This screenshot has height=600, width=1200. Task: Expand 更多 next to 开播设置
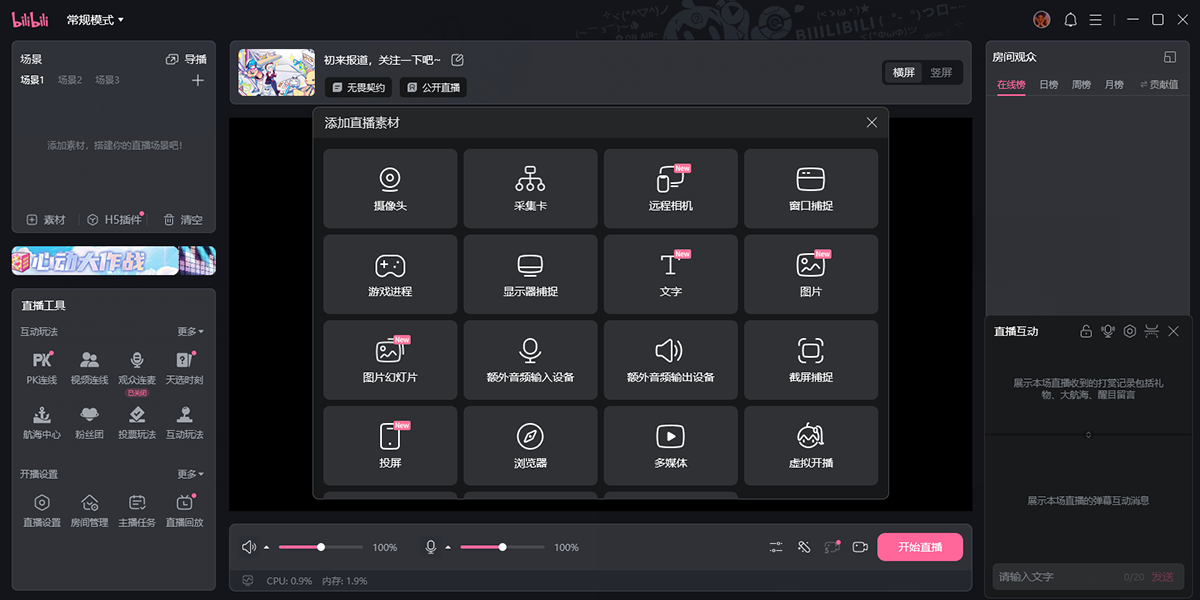pyautogui.click(x=191, y=474)
